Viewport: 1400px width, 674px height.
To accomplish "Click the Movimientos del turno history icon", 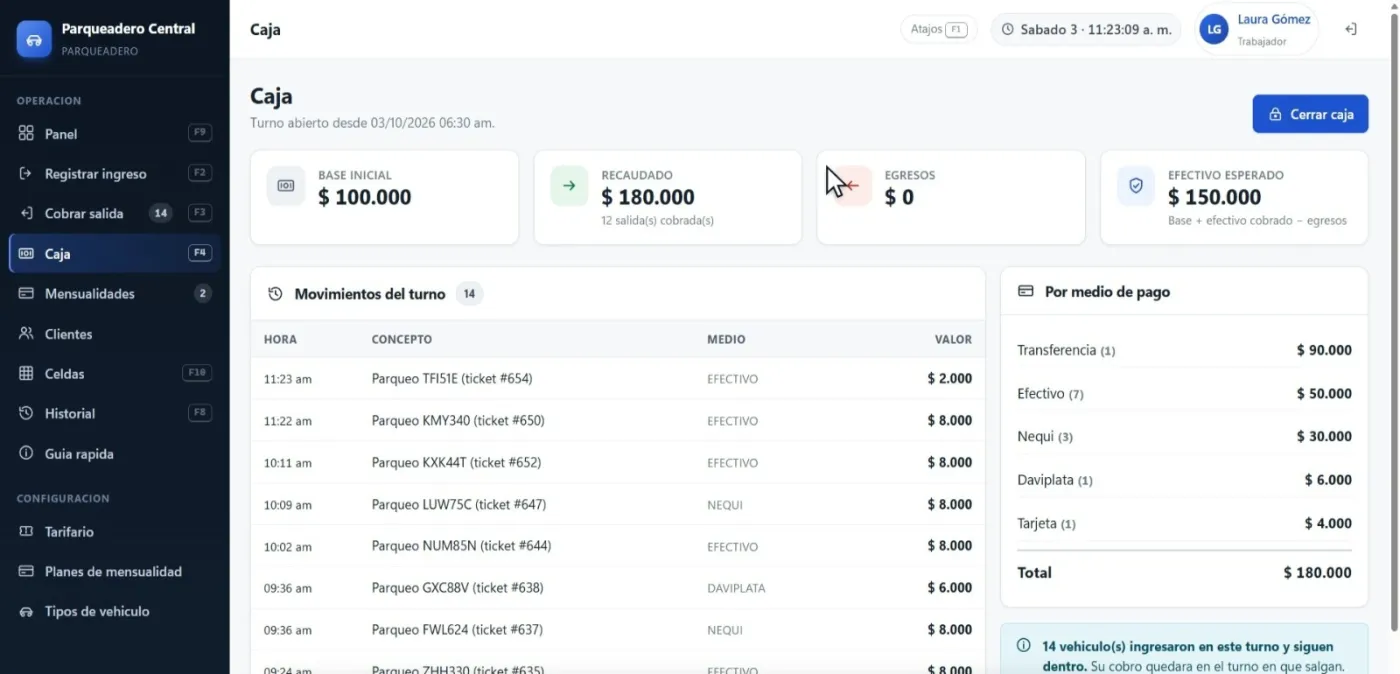I will click(x=275, y=294).
